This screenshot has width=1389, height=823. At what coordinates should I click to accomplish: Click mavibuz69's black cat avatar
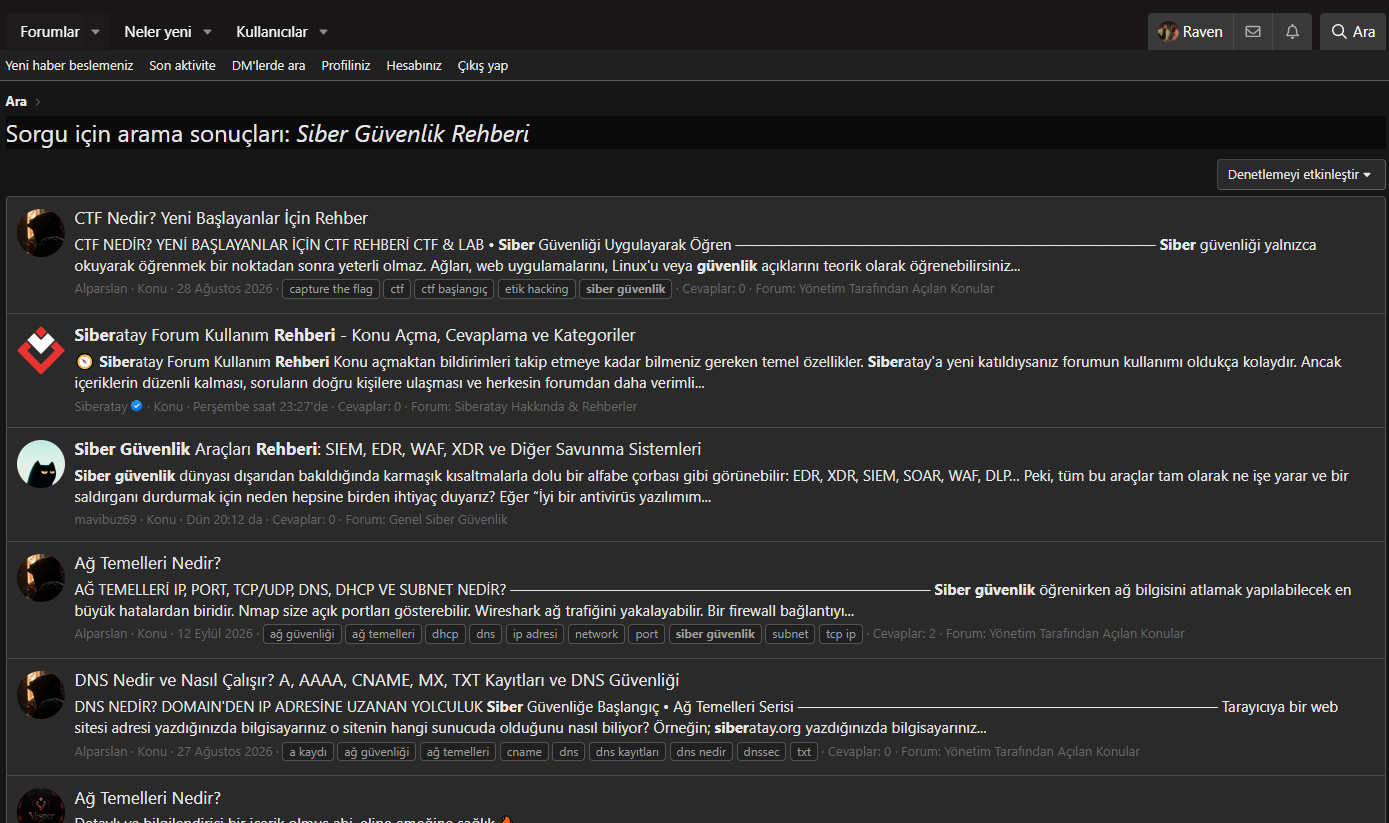click(41, 464)
